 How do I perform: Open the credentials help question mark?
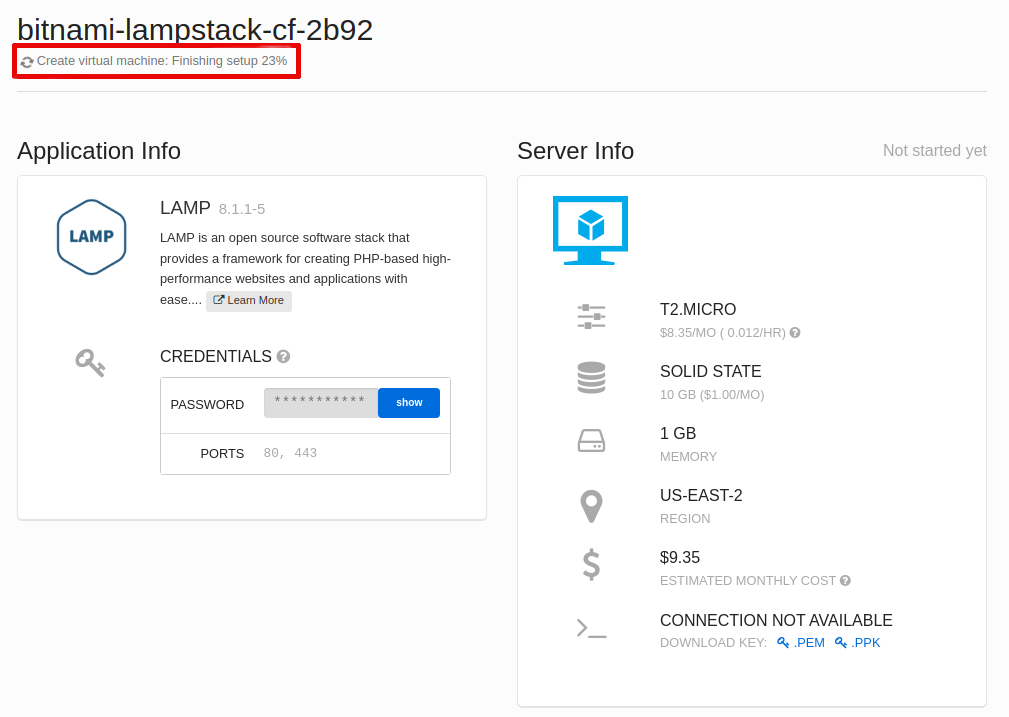pos(283,357)
